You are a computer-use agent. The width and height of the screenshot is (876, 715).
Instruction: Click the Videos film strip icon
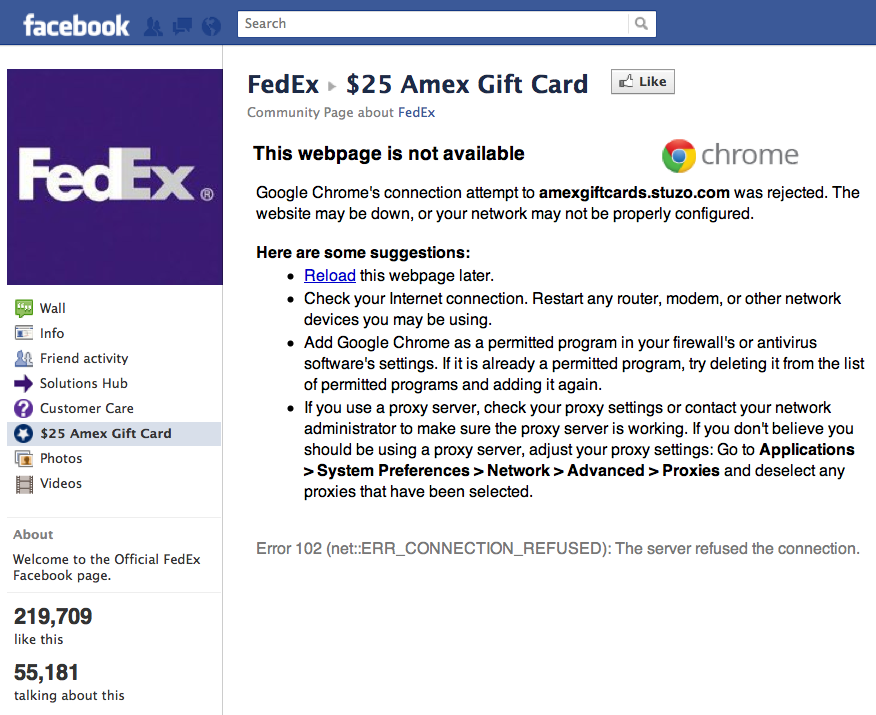[24, 484]
